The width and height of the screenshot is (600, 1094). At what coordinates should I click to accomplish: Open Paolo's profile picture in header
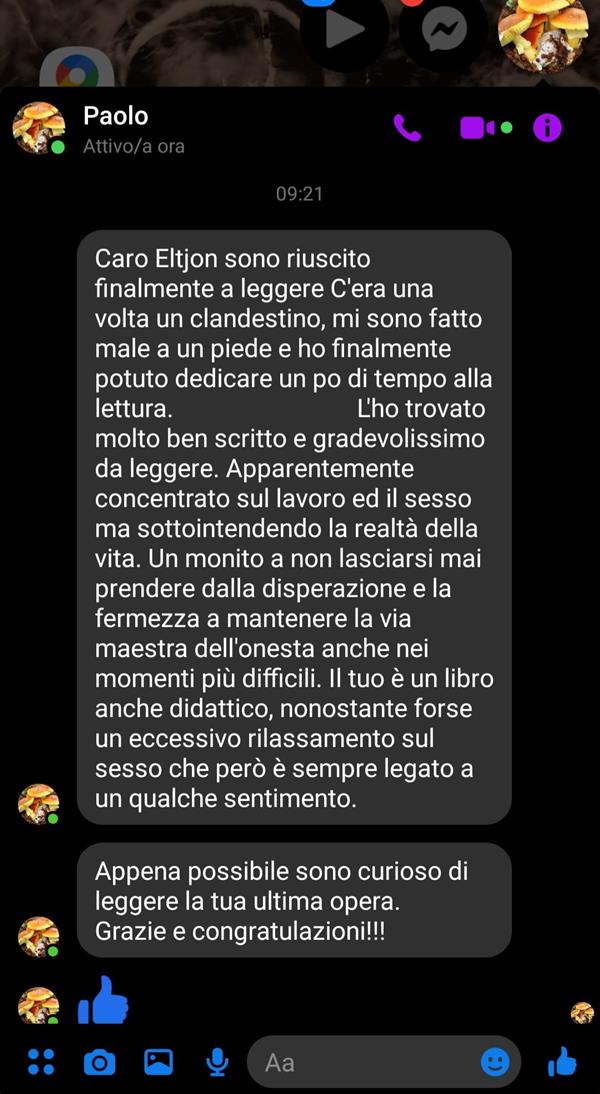[38, 128]
